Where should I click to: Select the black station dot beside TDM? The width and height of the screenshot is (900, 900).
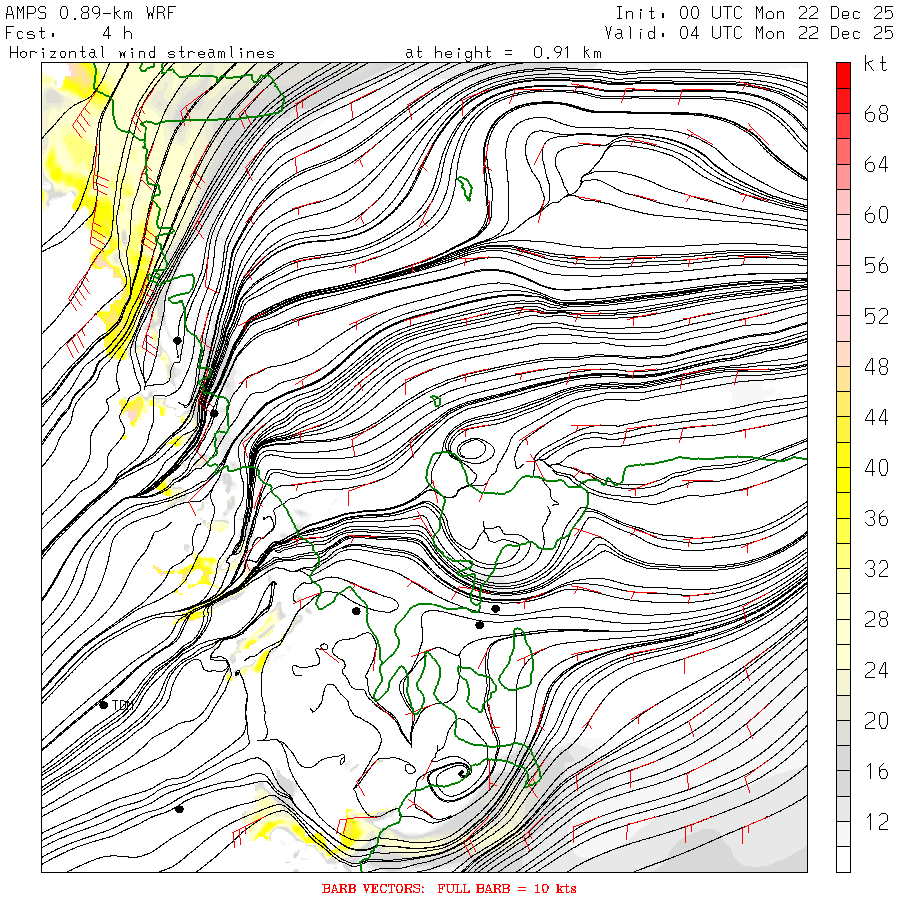tap(103, 705)
